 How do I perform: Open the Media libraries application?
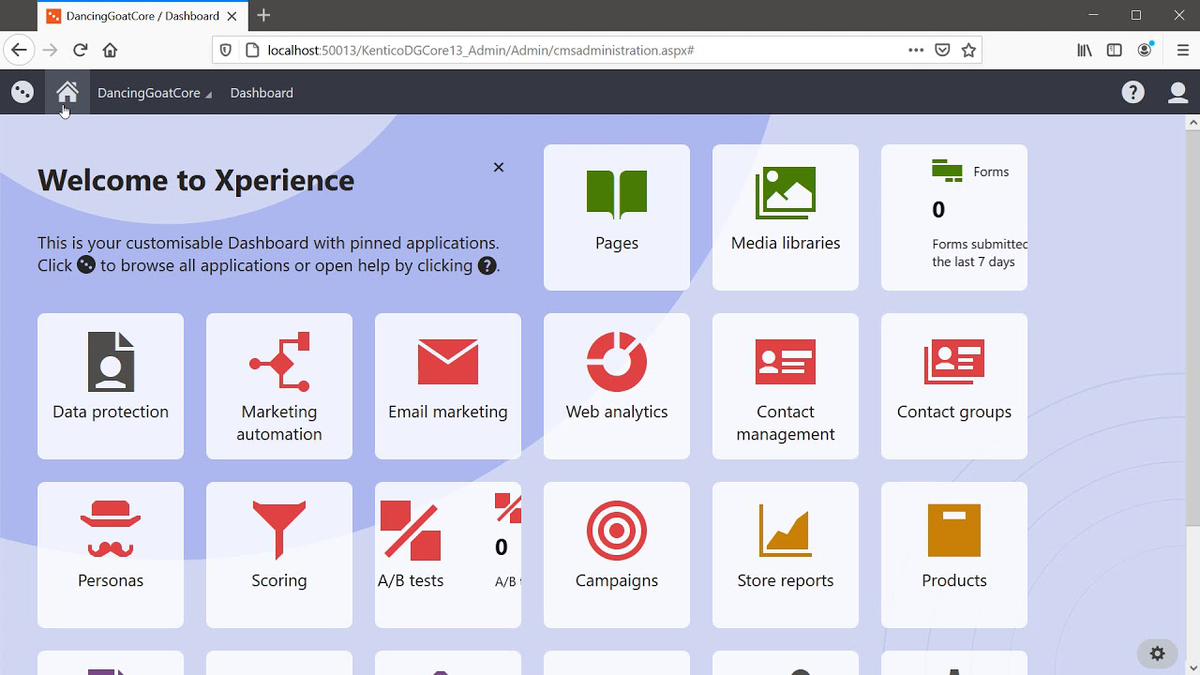pyautogui.click(x=785, y=217)
